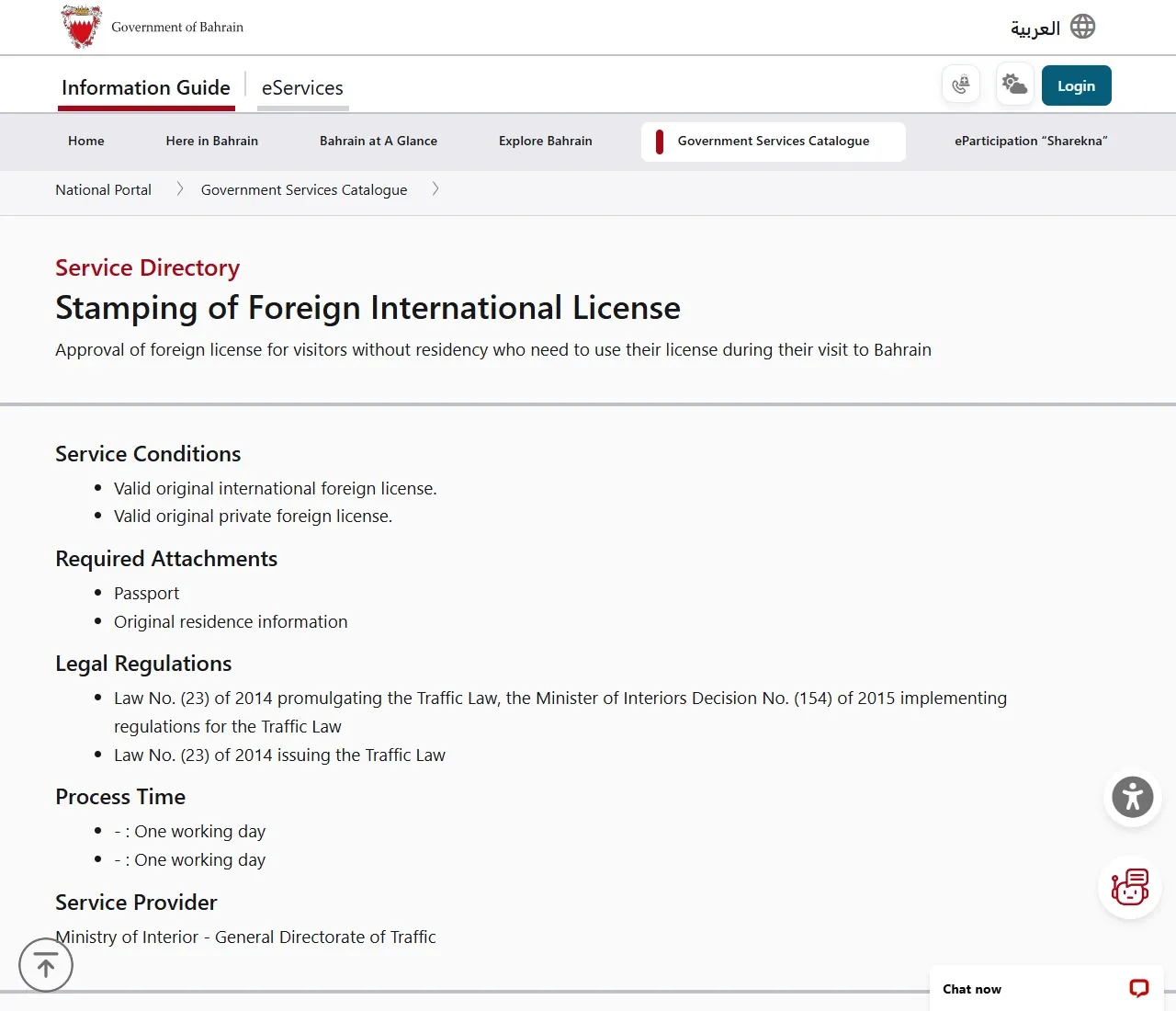Image resolution: width=1176 pixels, height=1011 pixels.
Task: Open the weather cloud icon button
Action: coord(1015,85)
